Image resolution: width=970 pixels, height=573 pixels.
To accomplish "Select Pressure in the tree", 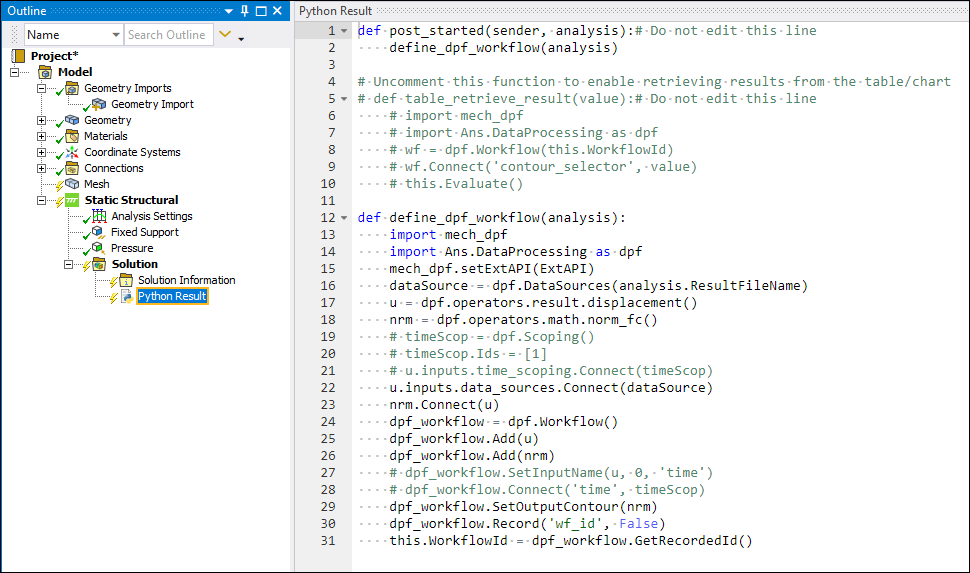I will (x=132, y=248).
